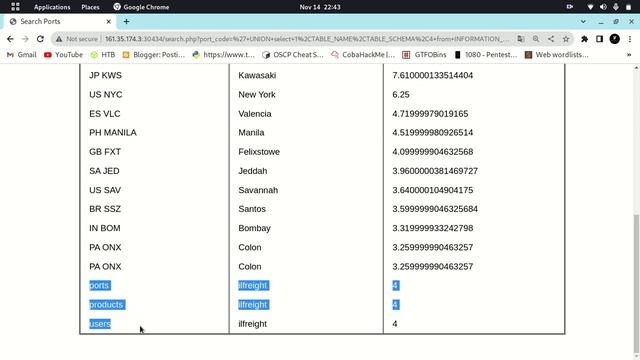Click the 3.9600000381469727 value
Image resolution: width=640 pixels, height=360 pixels.
coord(435,171)
